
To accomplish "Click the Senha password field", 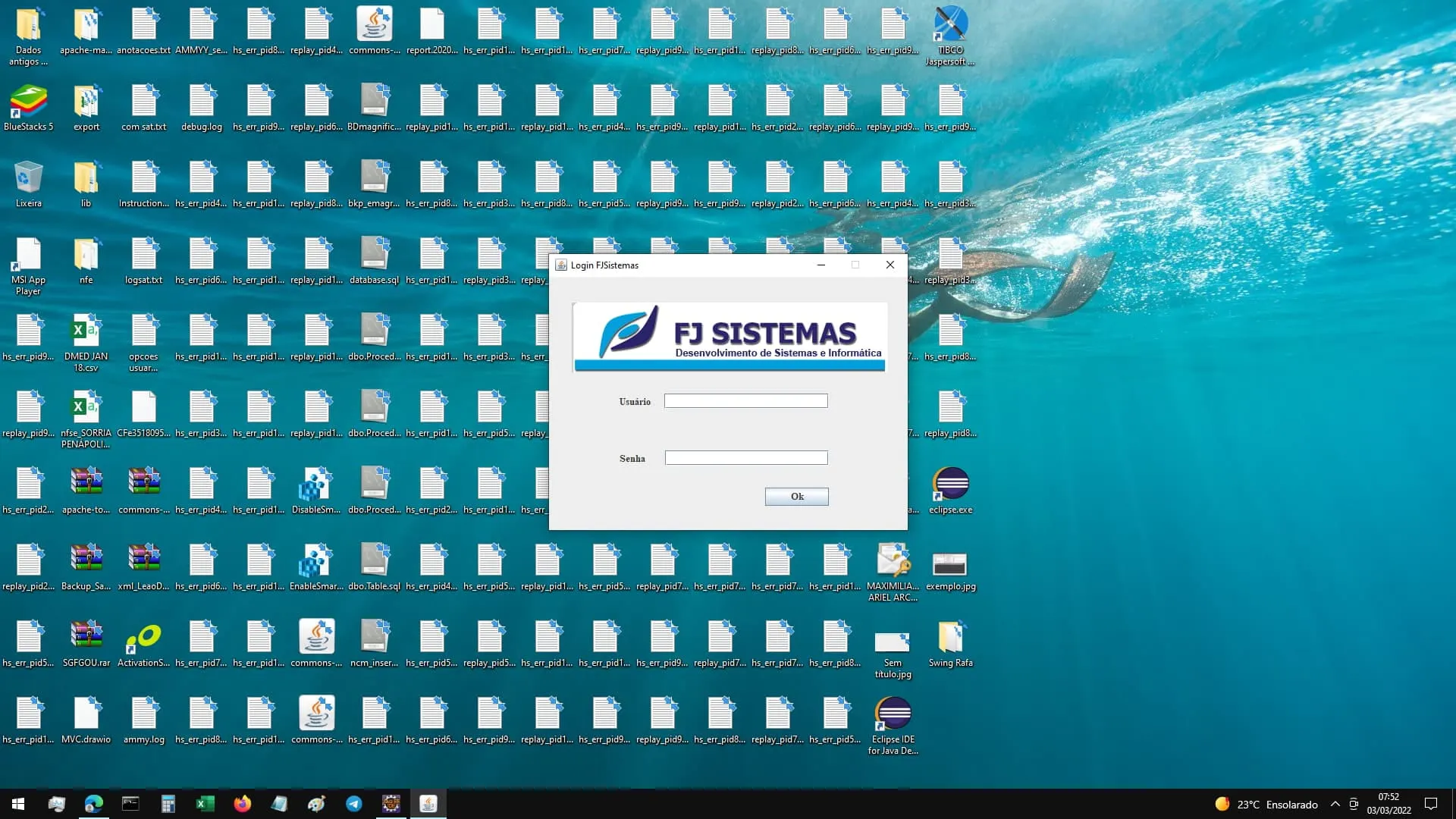I will pos(745,457).
